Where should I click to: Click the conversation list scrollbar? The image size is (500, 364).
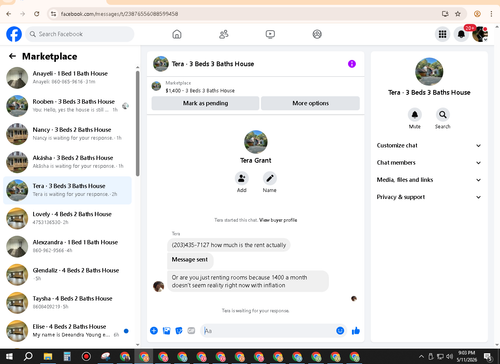138,123
